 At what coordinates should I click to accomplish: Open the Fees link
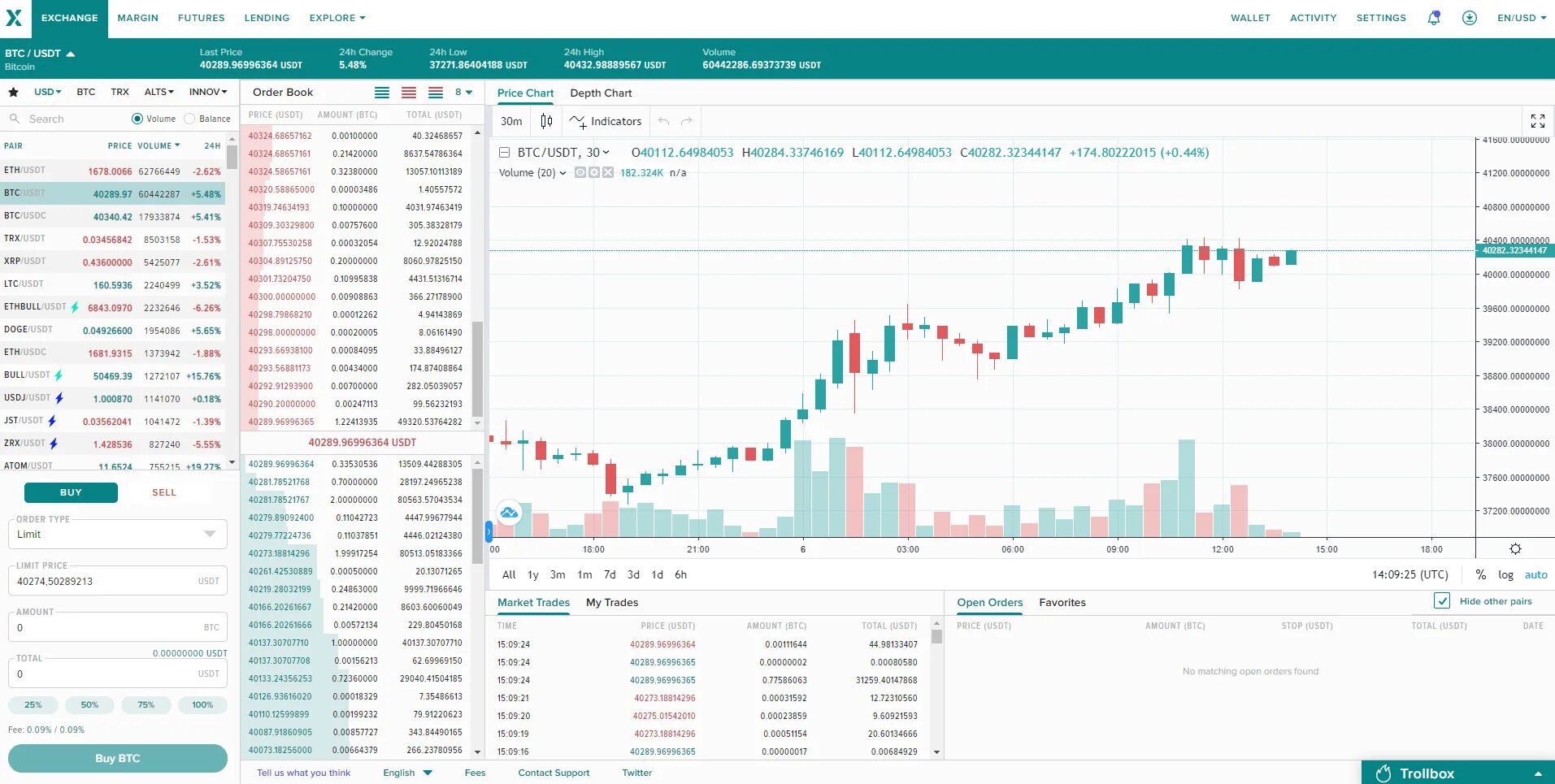[475, 773]
